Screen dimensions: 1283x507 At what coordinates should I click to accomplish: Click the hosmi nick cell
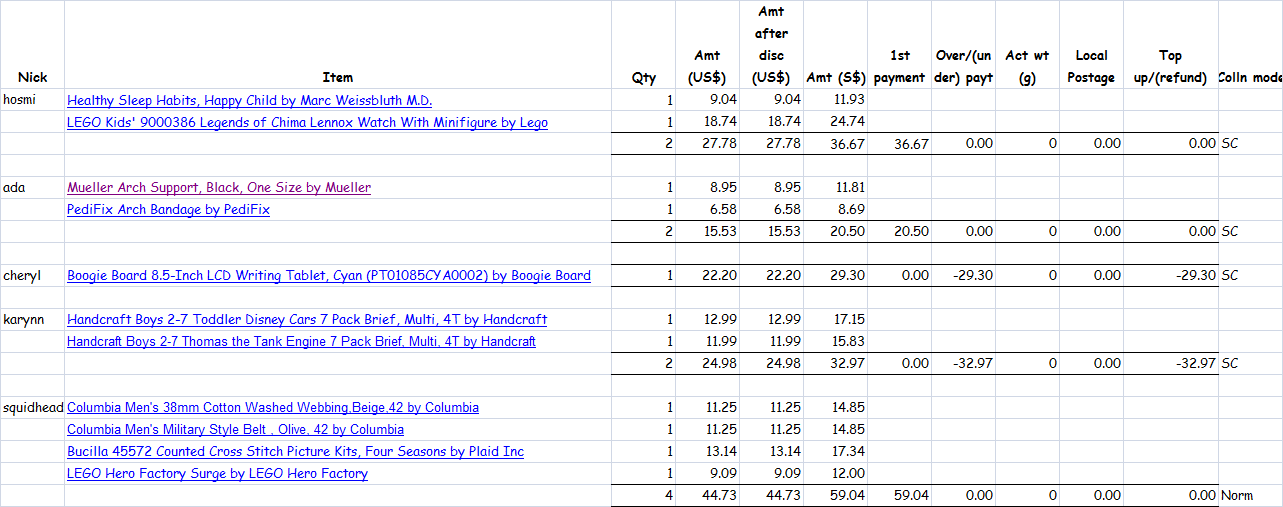point(32,100)
